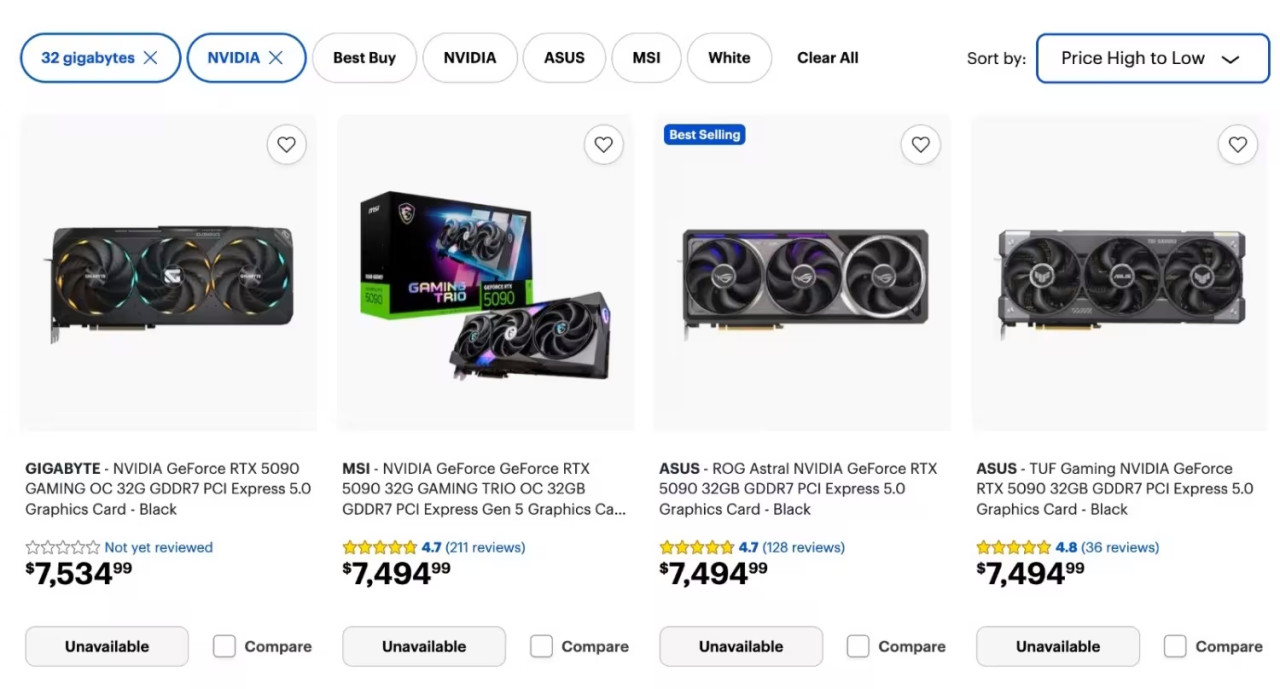
Task: Remove the 32 gigabytes filter via X
Action: pyautogui.click(x=150, y=58)
